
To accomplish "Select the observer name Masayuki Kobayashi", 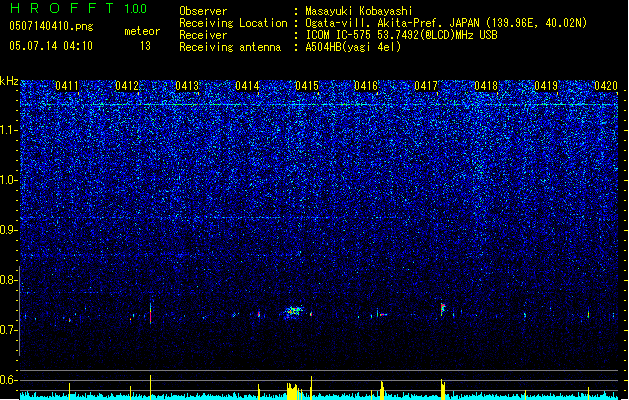I will point(359,11).
